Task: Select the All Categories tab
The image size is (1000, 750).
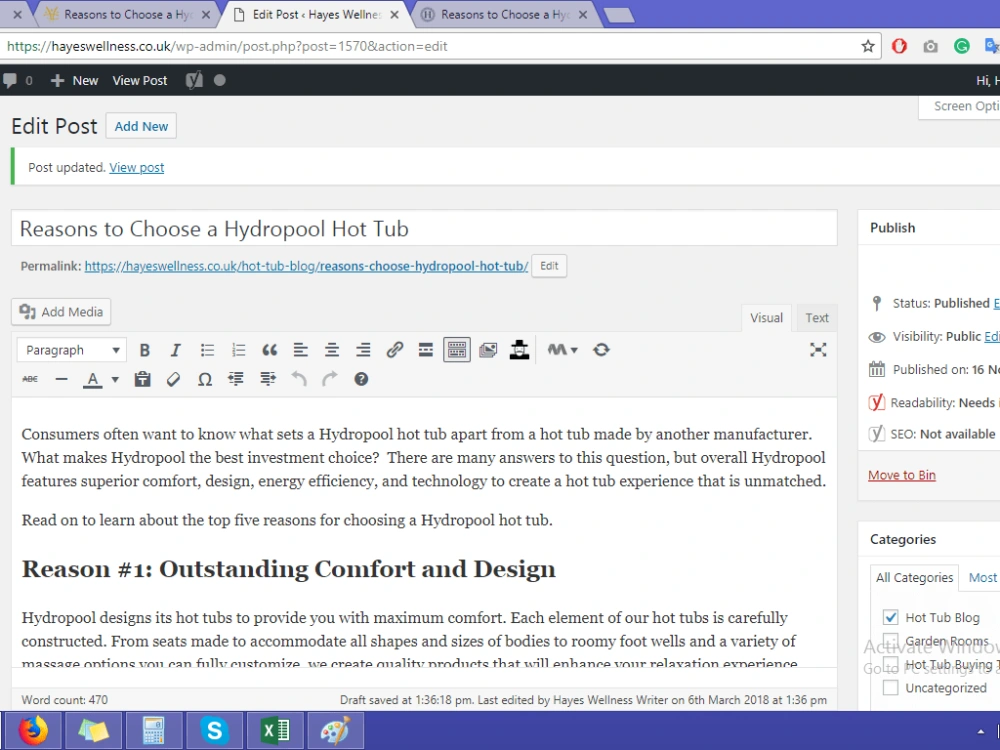Action: [x=914, y=578]
